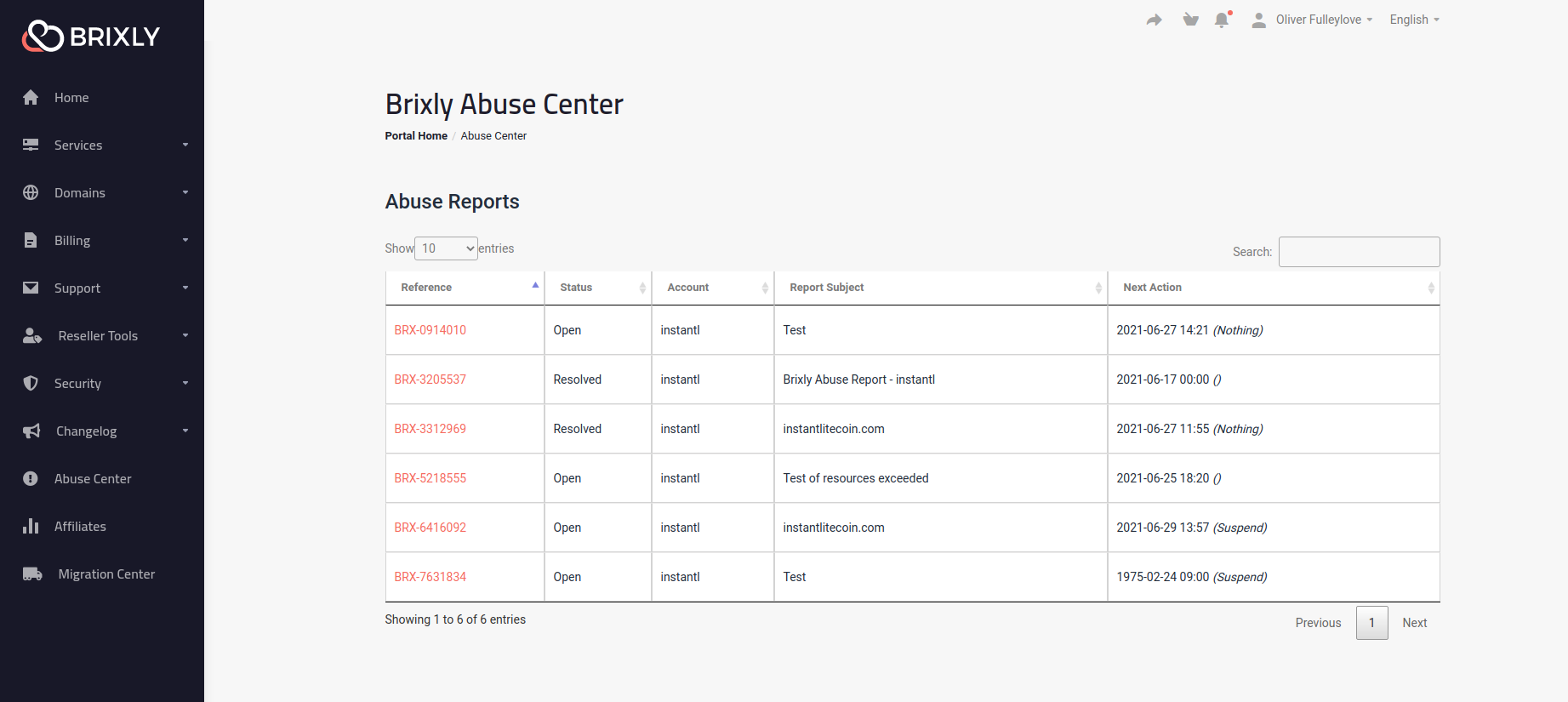Click the Home house icon in sidebar
This screenshot has height=702, width=1568.
coord(31,97)
